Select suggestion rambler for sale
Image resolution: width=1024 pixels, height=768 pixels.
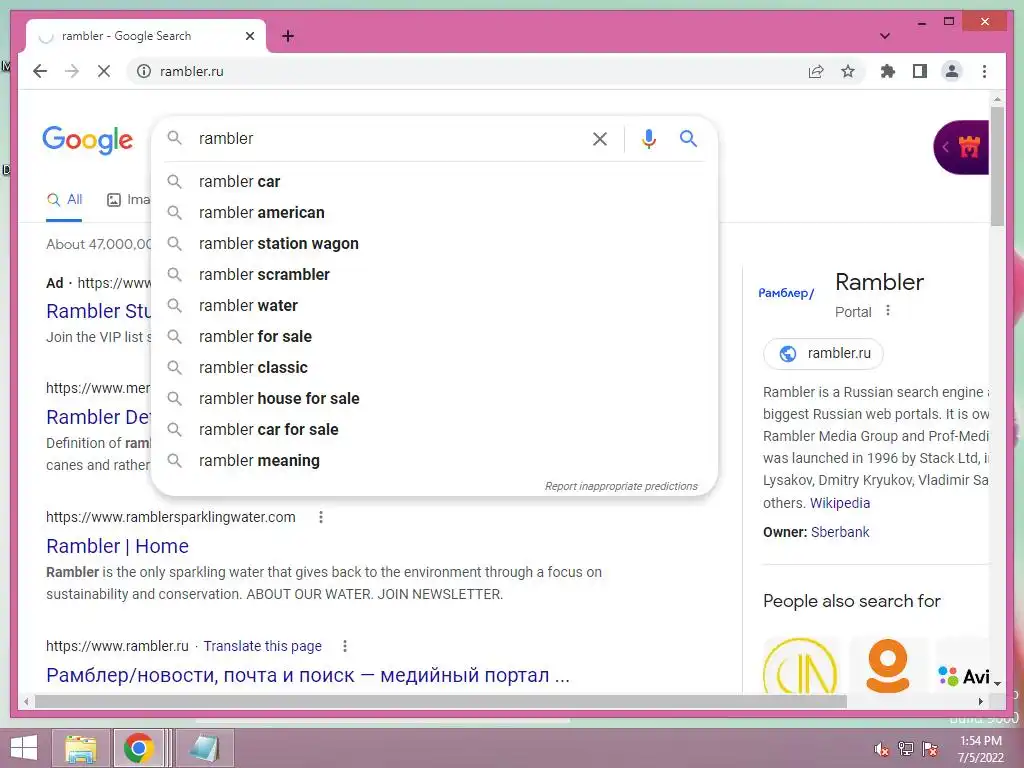pyautogui.click(x=434, y=336)
